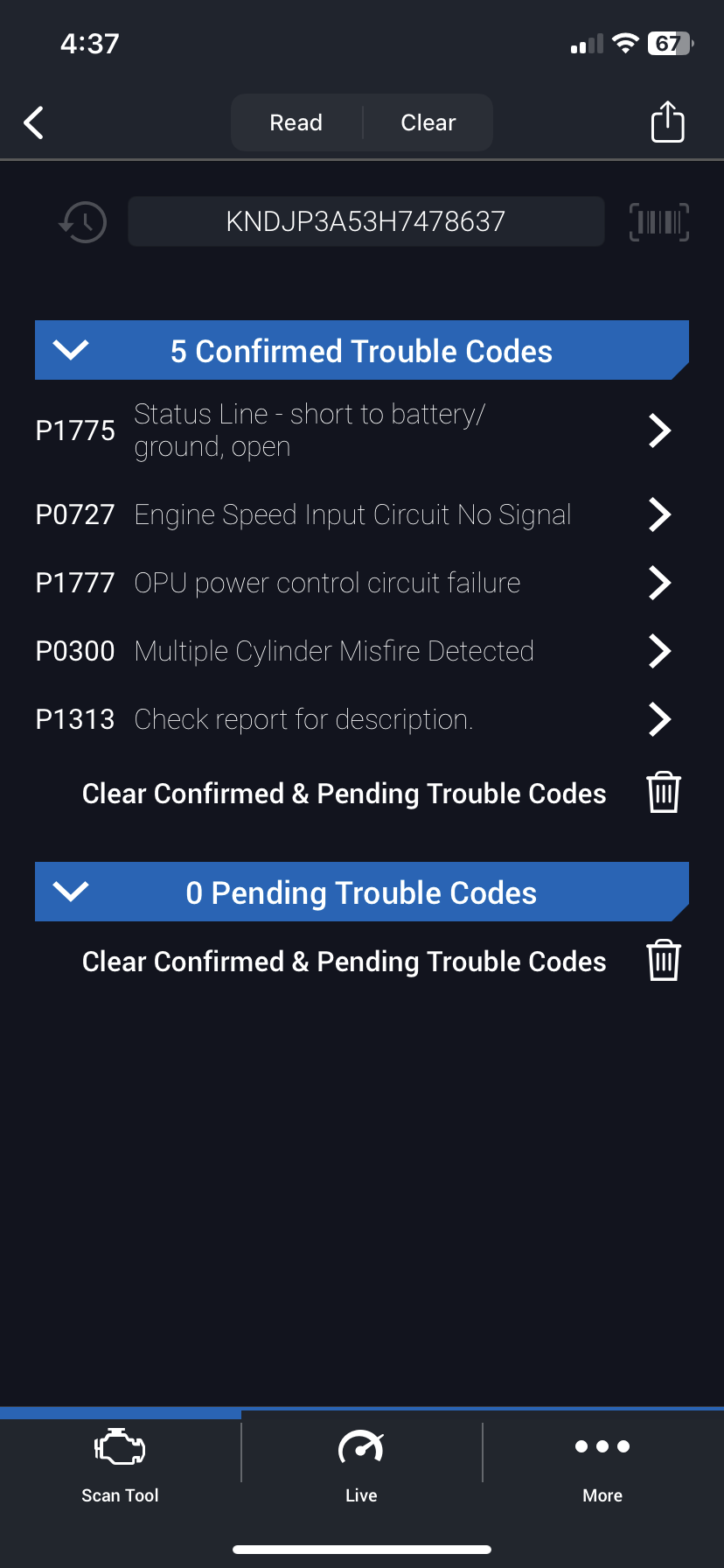Tap the VIN number field

(x=365, y=221)
